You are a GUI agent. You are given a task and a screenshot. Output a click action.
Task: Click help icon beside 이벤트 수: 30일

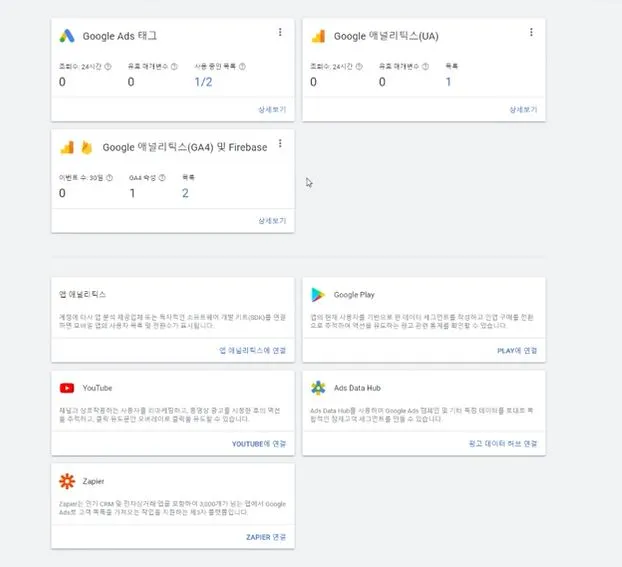pos(109,177)
